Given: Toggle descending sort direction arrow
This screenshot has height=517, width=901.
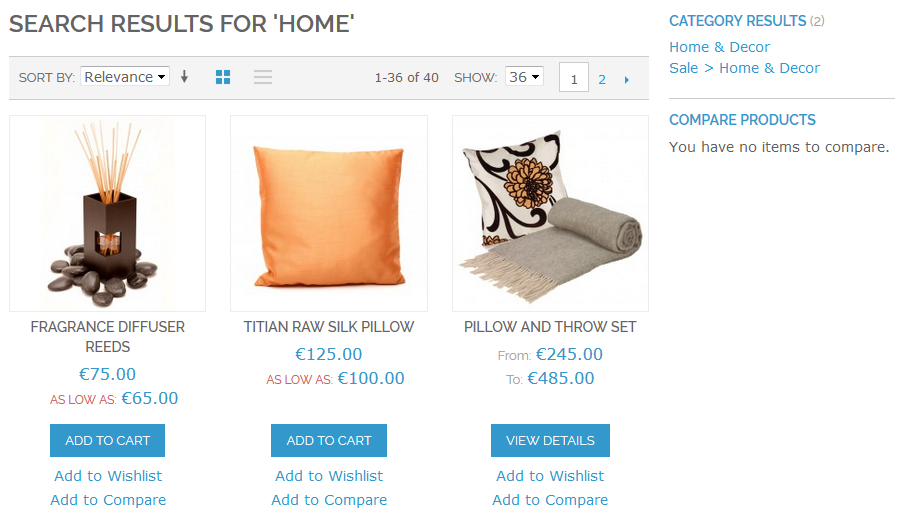Looking at the screenshot, I should (x=184, y=77).
